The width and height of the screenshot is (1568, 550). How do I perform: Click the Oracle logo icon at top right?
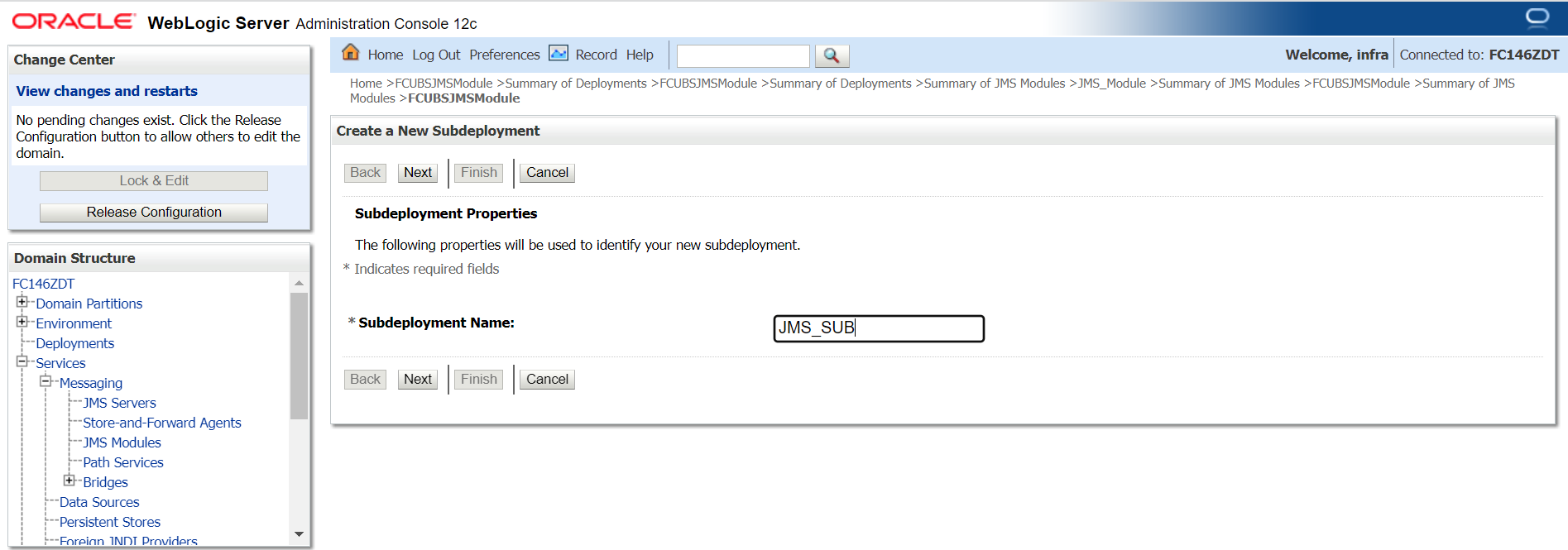pos(1537,17)
